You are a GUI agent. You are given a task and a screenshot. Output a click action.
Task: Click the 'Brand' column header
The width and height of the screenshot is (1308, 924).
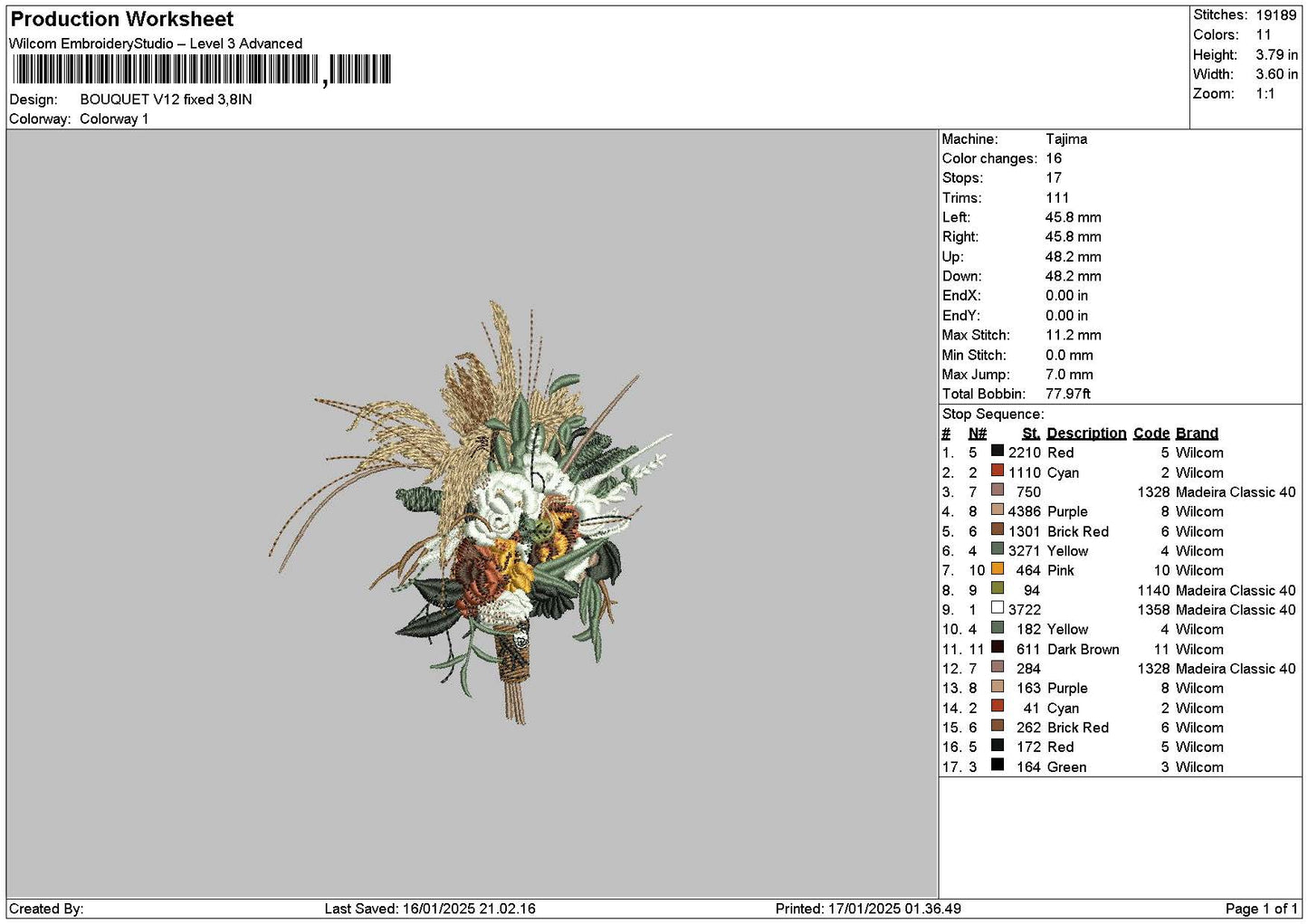click(1197, 433)
